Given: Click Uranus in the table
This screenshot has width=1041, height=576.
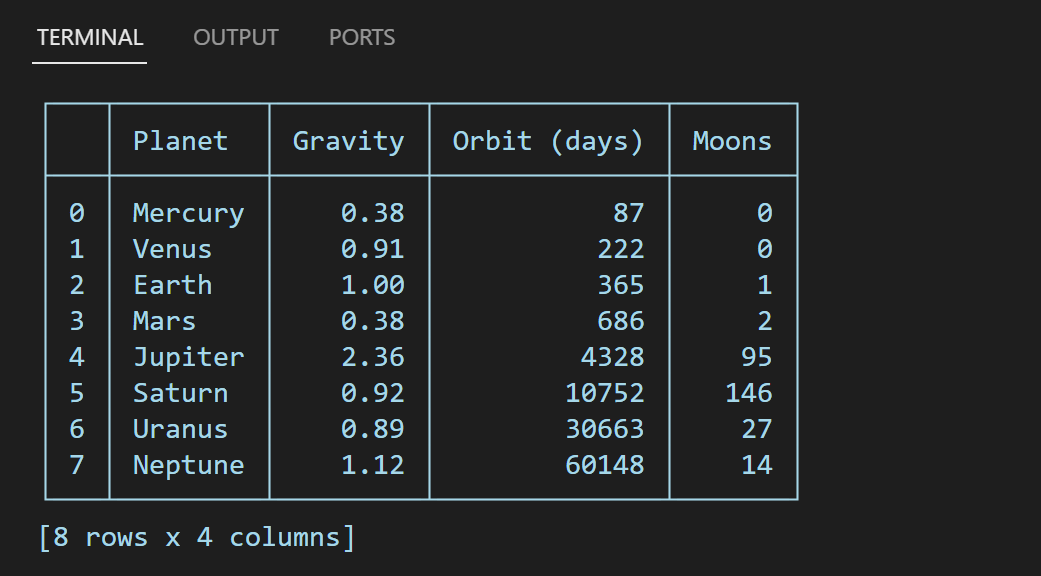Looking at the screenshot, I should coord(180,429).
